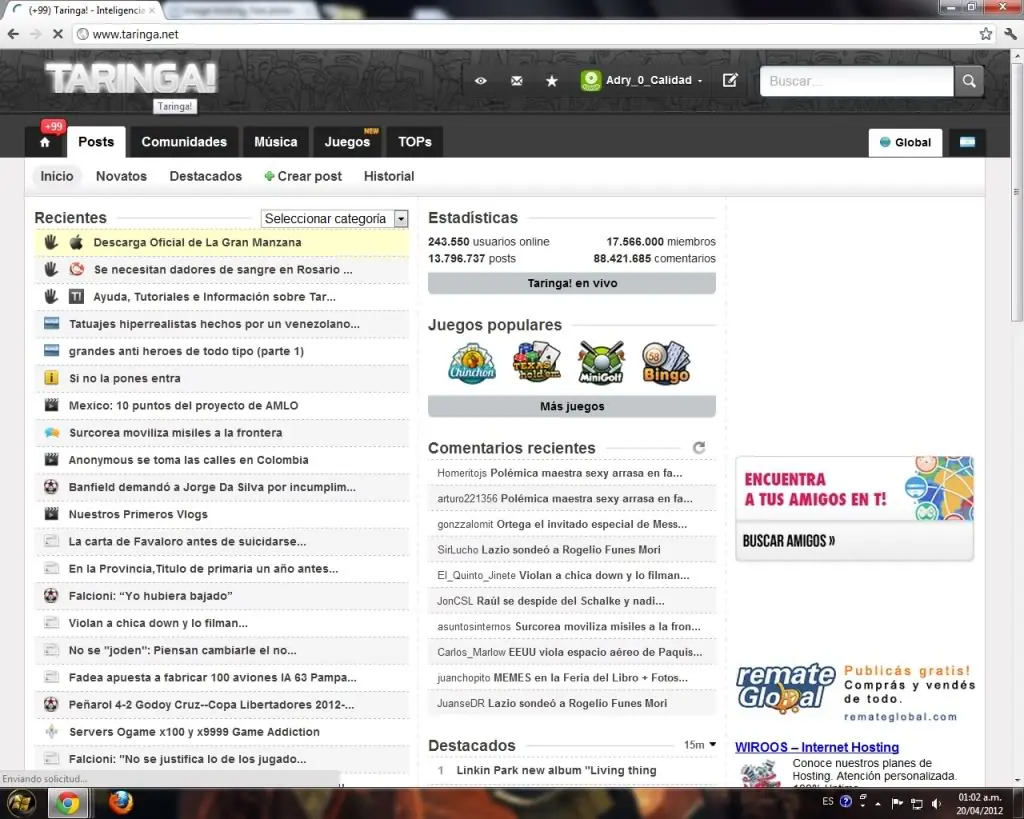
Task: Open post Anonymous se toma las calles
Action: click(x=189, y=460)
